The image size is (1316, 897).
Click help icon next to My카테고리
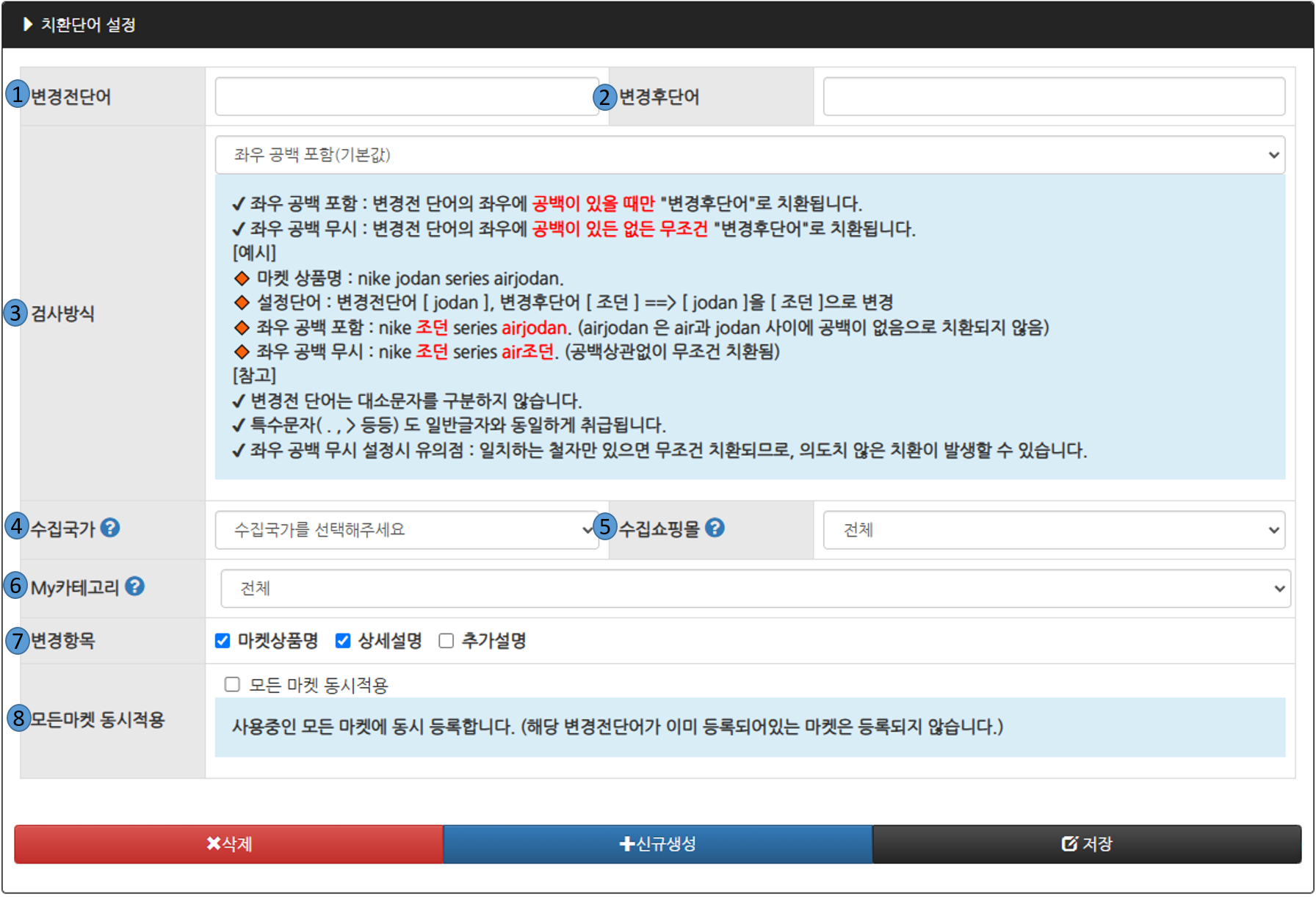click(x=134, y=586)
